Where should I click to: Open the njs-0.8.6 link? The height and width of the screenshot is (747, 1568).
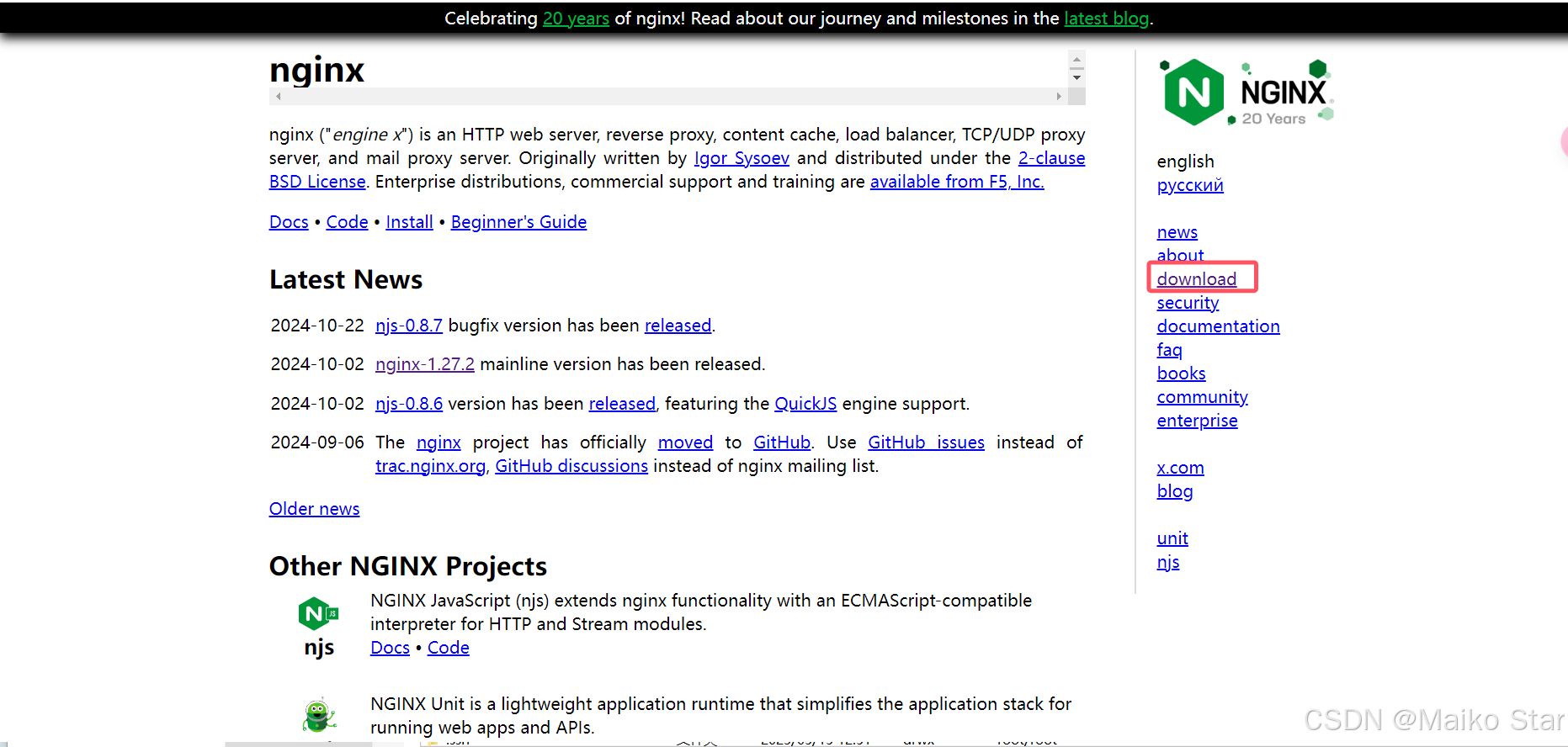(409, 404)
